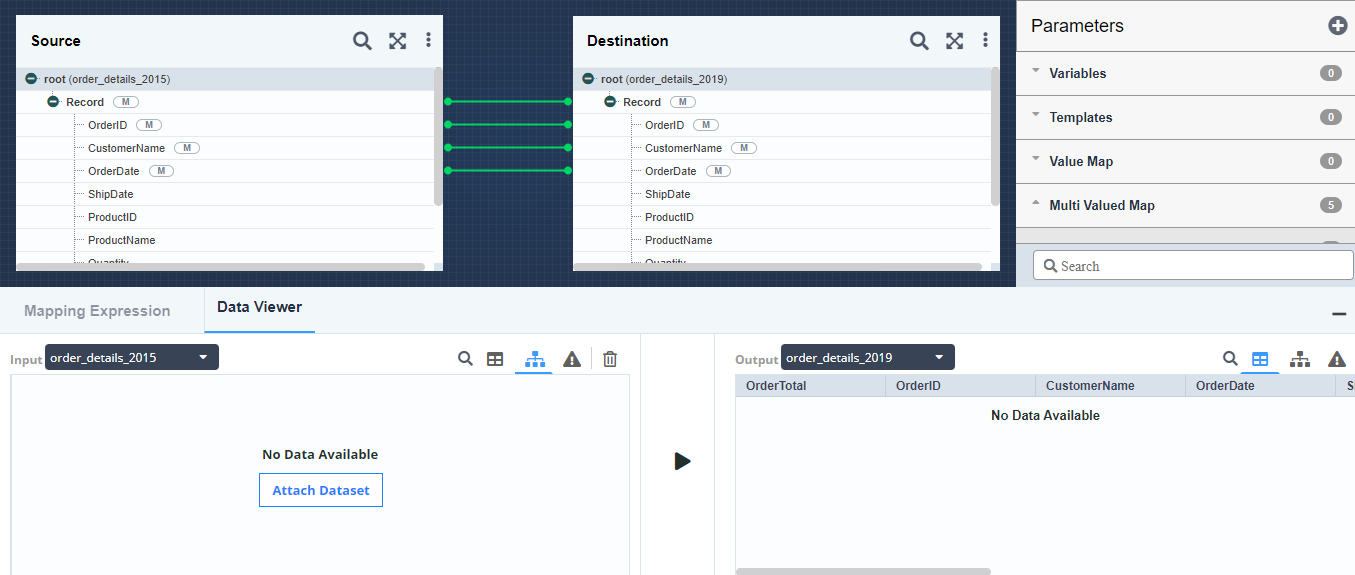Switch to the Mapping Expression tab
This screenshot has height=575, width=1355.
pyautogui.click(x=97, y=311)
